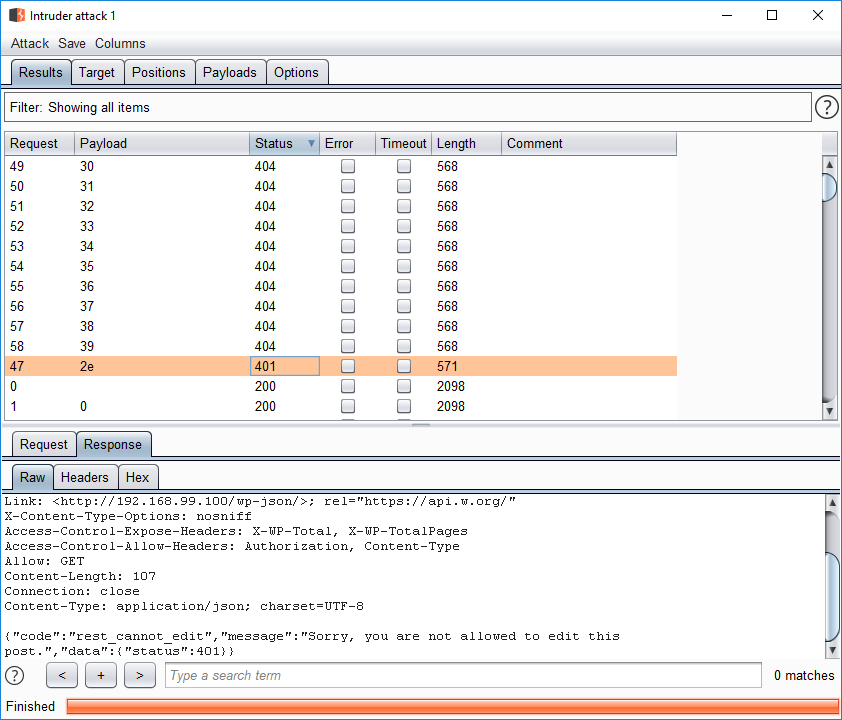Click the plus search options button

tap(101, 675)
